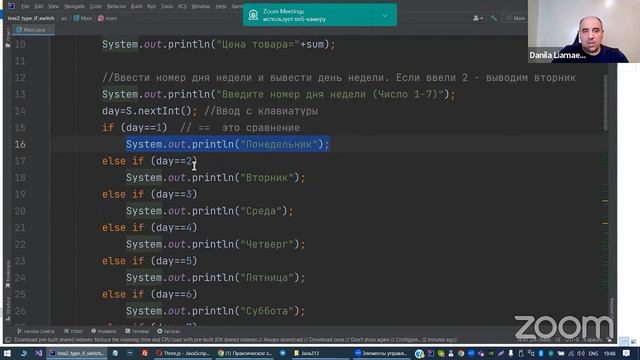Image resolution: width=640 pixels, height=360 pixels.
Task: Open the Project tool window sidebar
Action: click(x=7, y=39)
